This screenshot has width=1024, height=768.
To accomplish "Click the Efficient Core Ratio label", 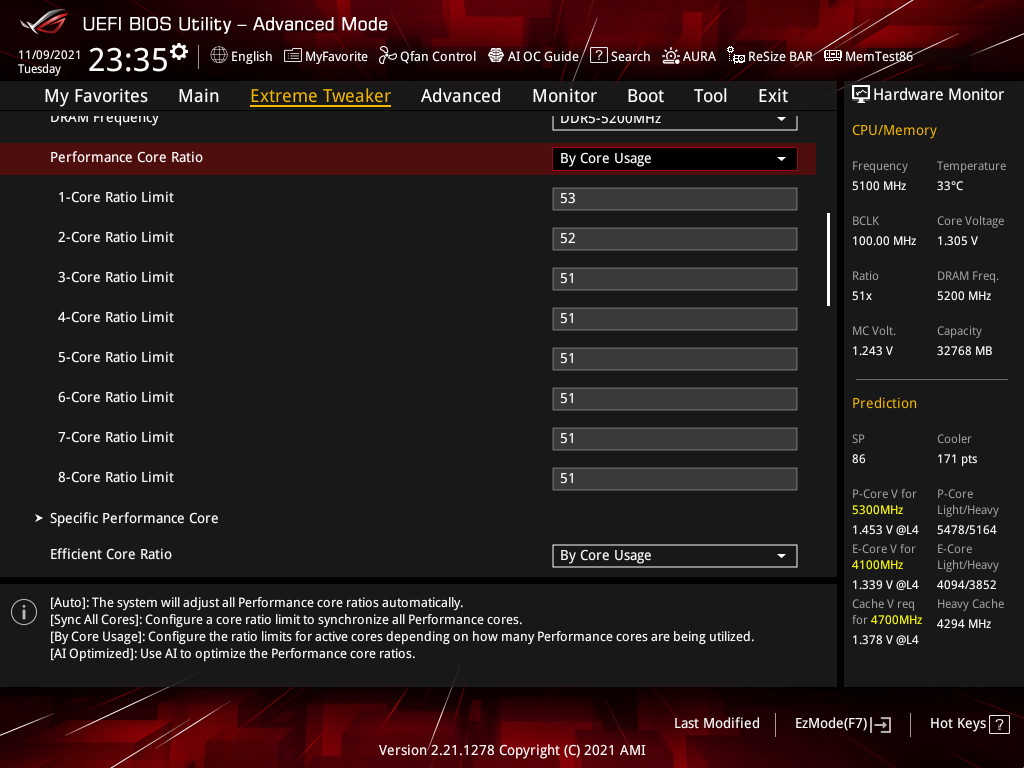I will coord(111,554).
